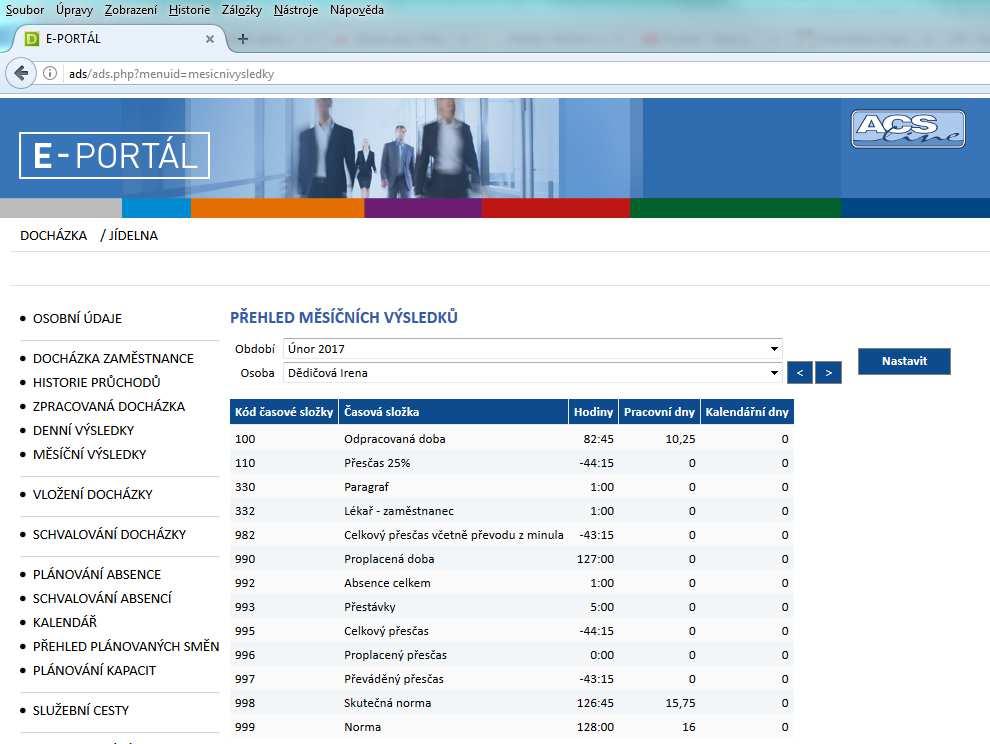Open SCHVALOVÁNÍ ABSENCÍ in sidebar

pos(102,599)
